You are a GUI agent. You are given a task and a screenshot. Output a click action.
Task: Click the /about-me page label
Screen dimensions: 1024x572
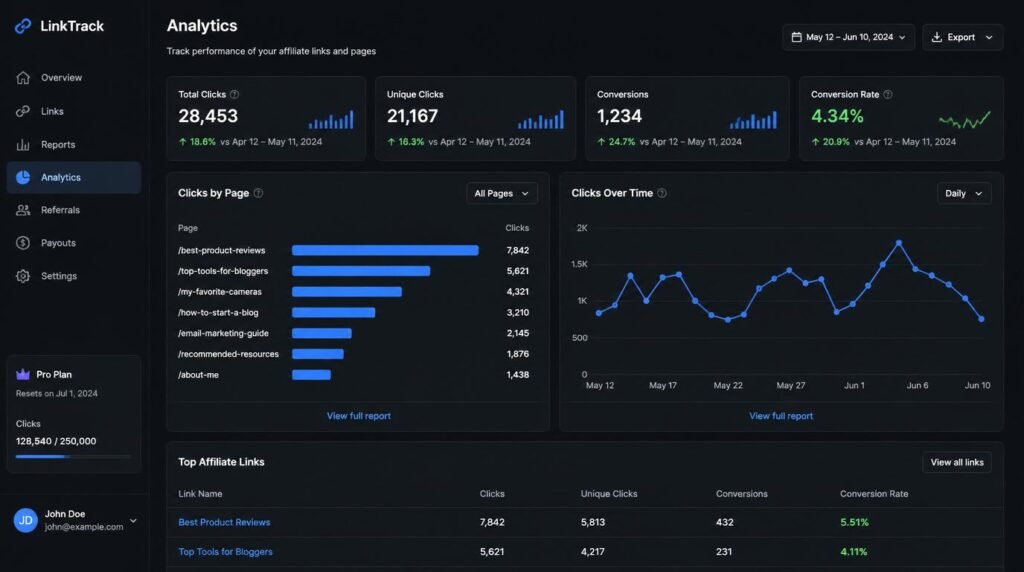(x=198, y=375)
